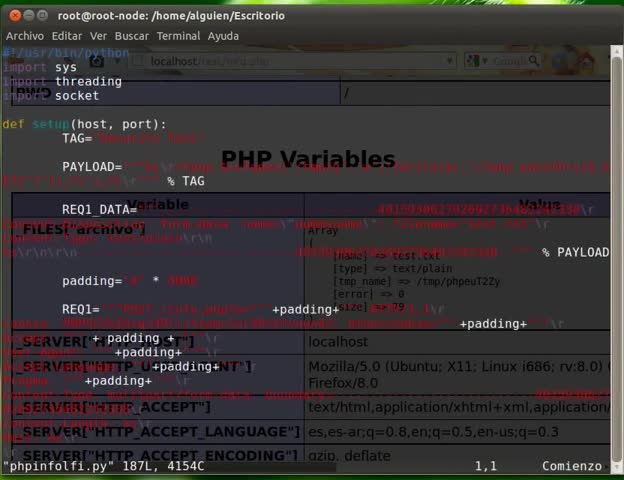624x480 pixels.
Task: Click the 'PHP Variables' heading in browser
Action: (x=308, y=159)
